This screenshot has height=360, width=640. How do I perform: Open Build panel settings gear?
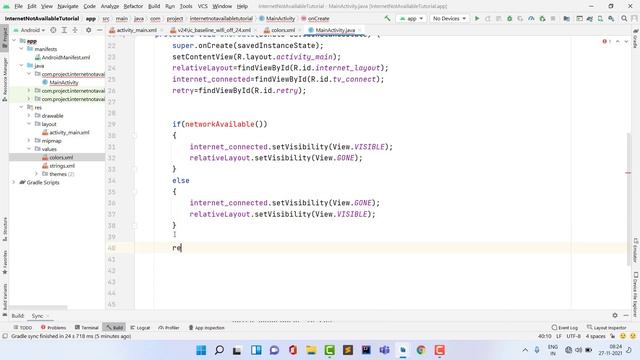(615, 315)
